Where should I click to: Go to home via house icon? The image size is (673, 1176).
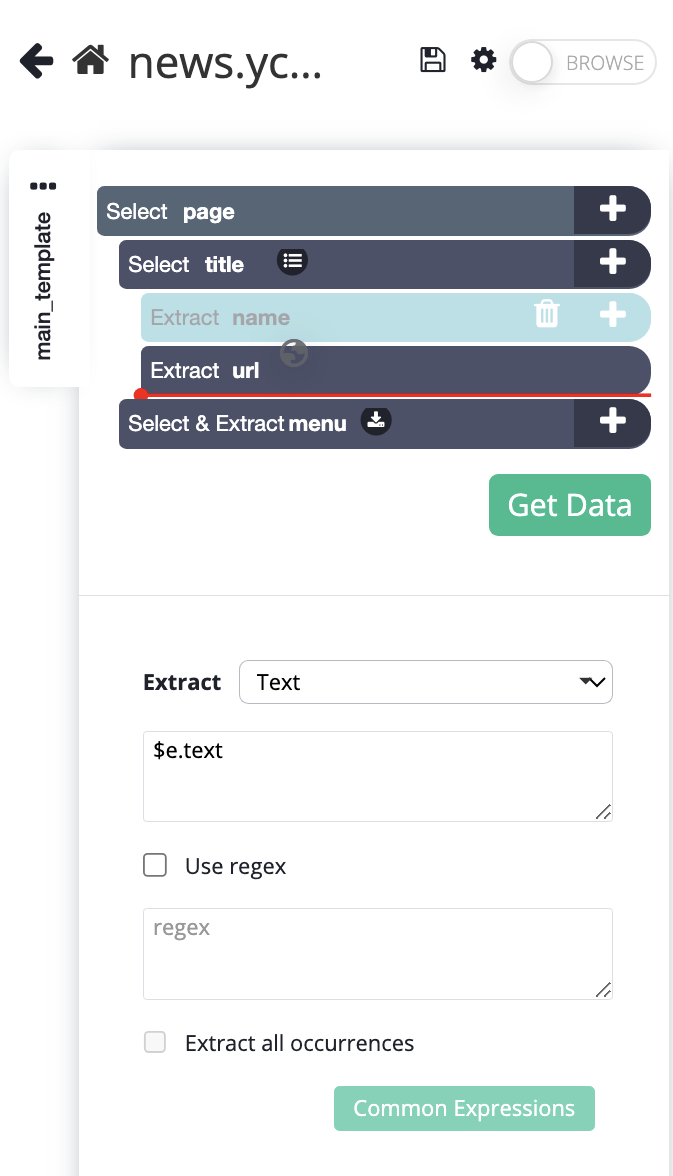pyautogui.click(x=91, y=59)
